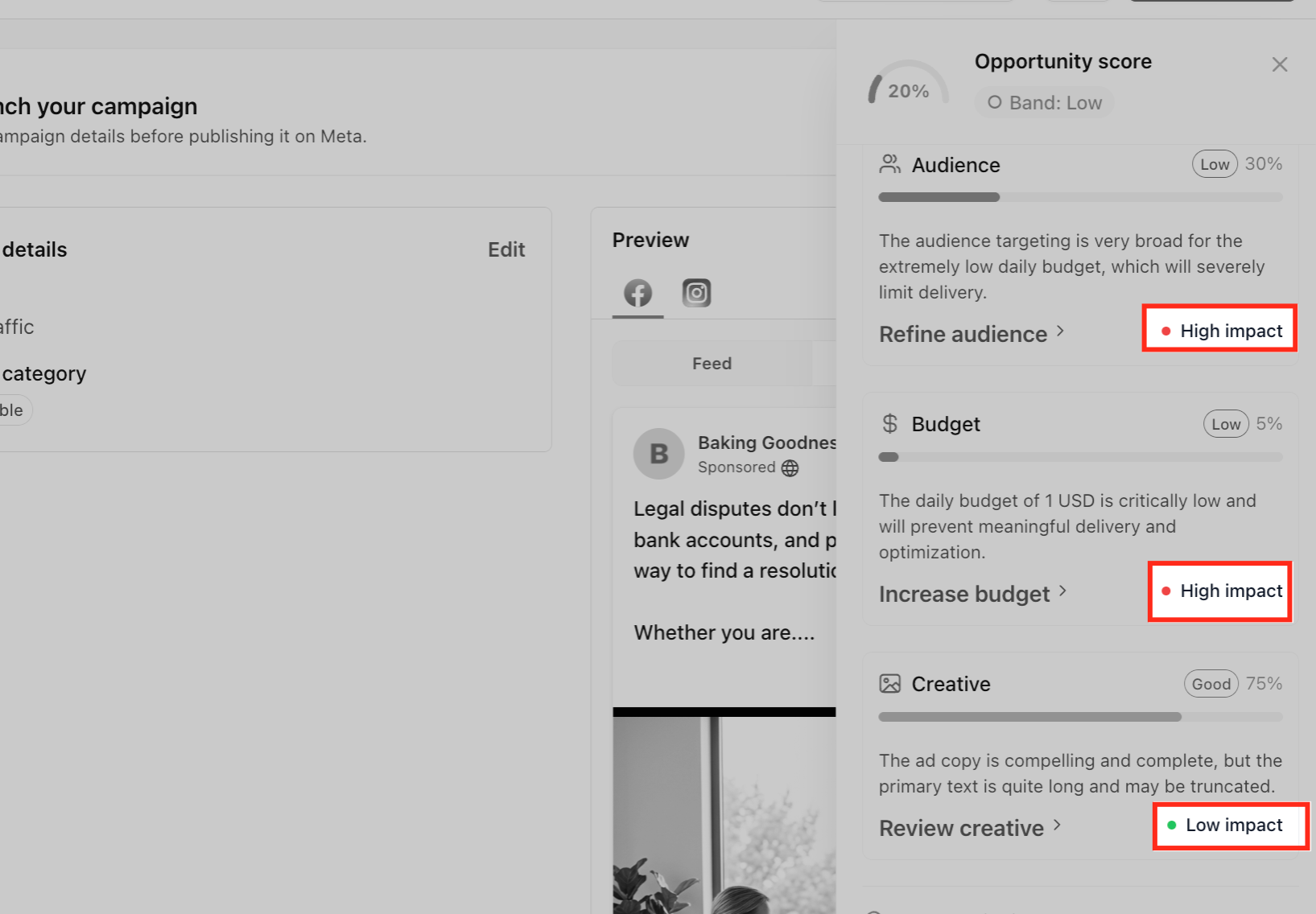Click the Budget dollar sign icon

point(889,424)
